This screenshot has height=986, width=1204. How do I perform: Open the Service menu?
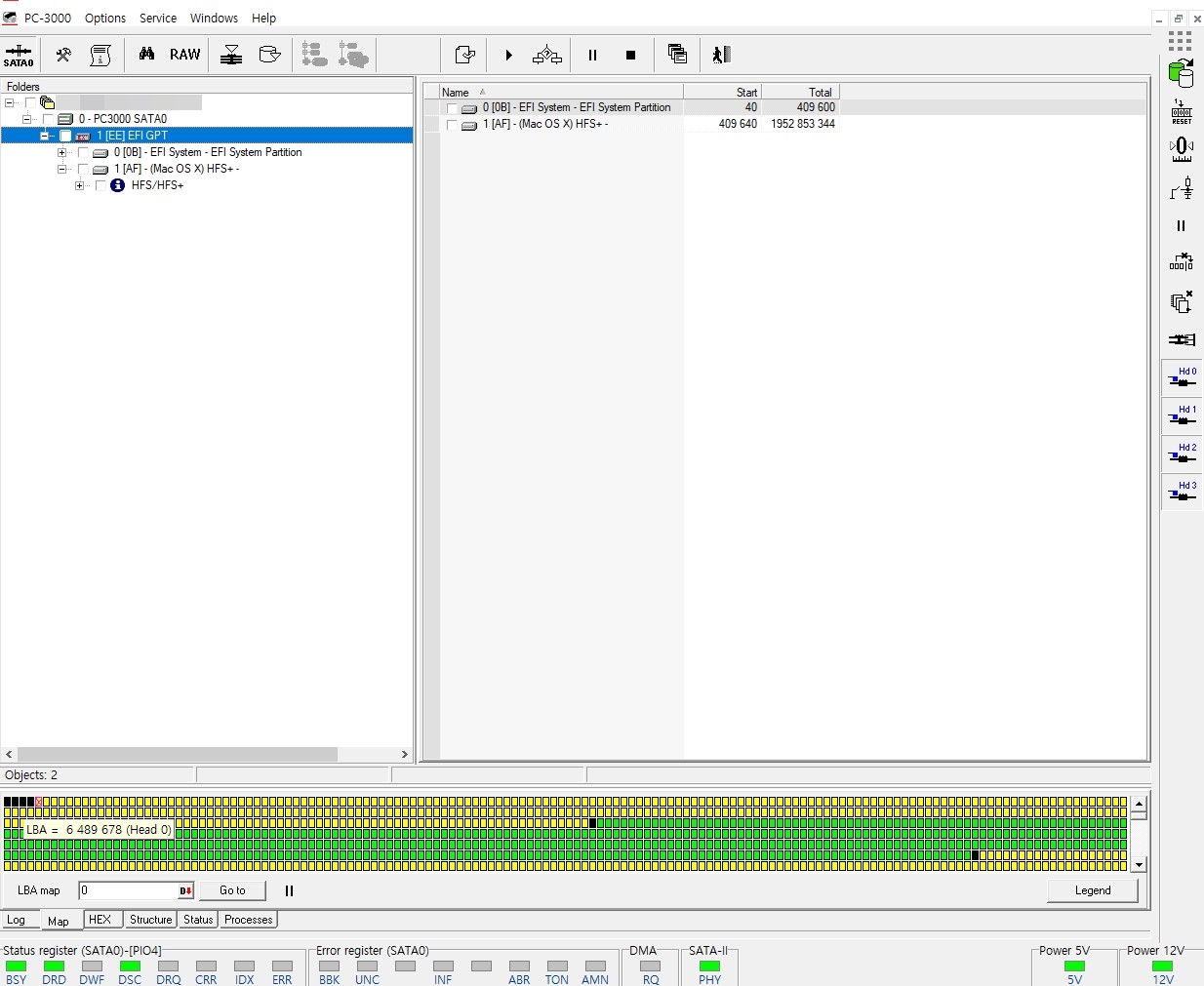[x=158, y=18]
